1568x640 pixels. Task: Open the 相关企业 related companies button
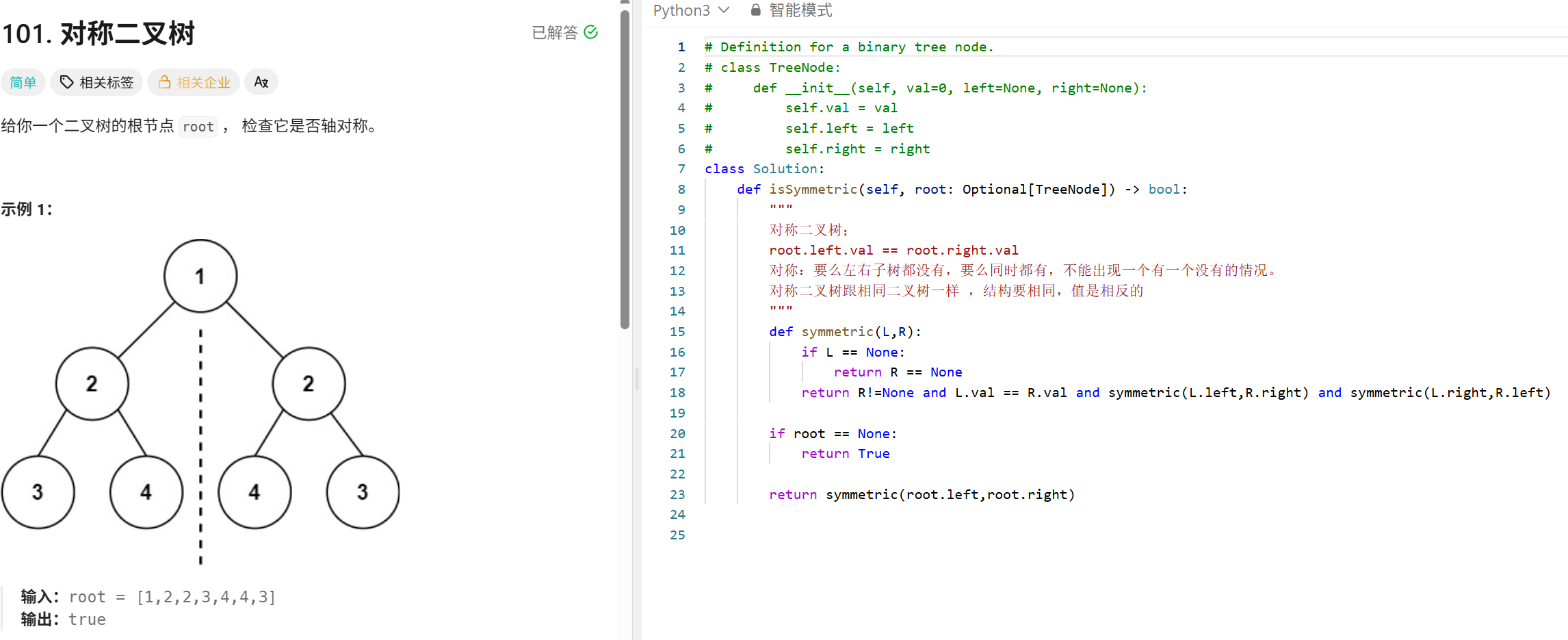194,82
